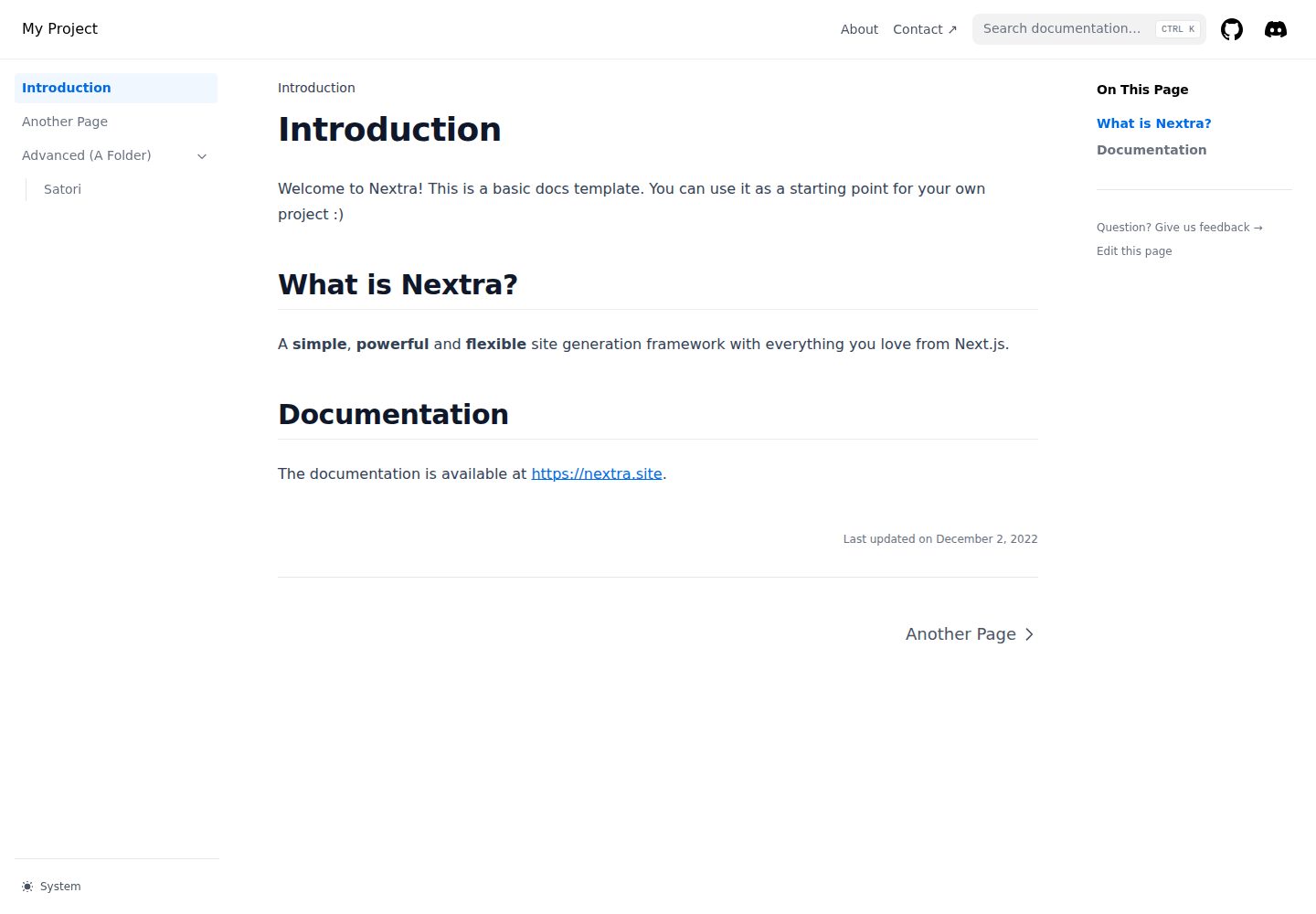
Task: Go to Another Page in sidebar
Action: 116,122
